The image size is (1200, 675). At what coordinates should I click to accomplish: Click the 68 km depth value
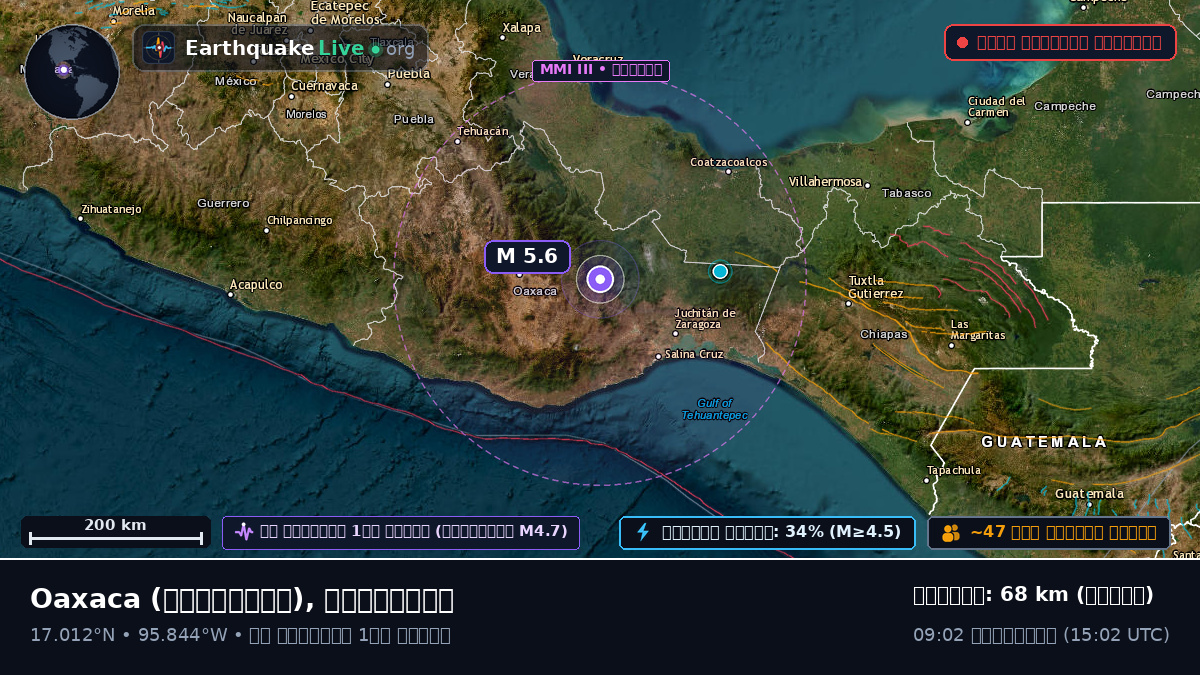coord(1034,595)
